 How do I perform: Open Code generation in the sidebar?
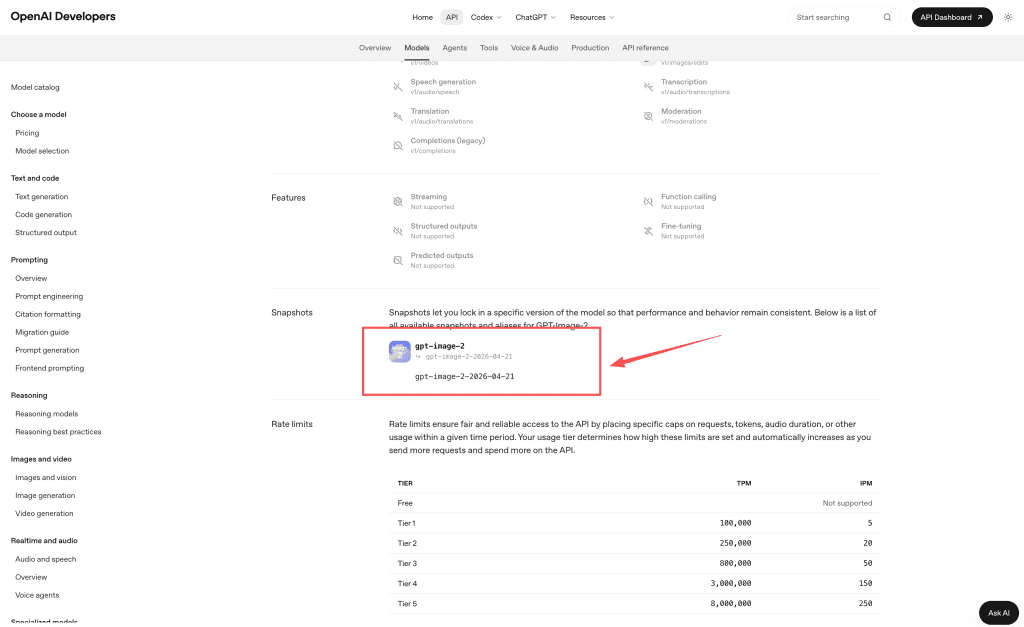coord(44,215)
